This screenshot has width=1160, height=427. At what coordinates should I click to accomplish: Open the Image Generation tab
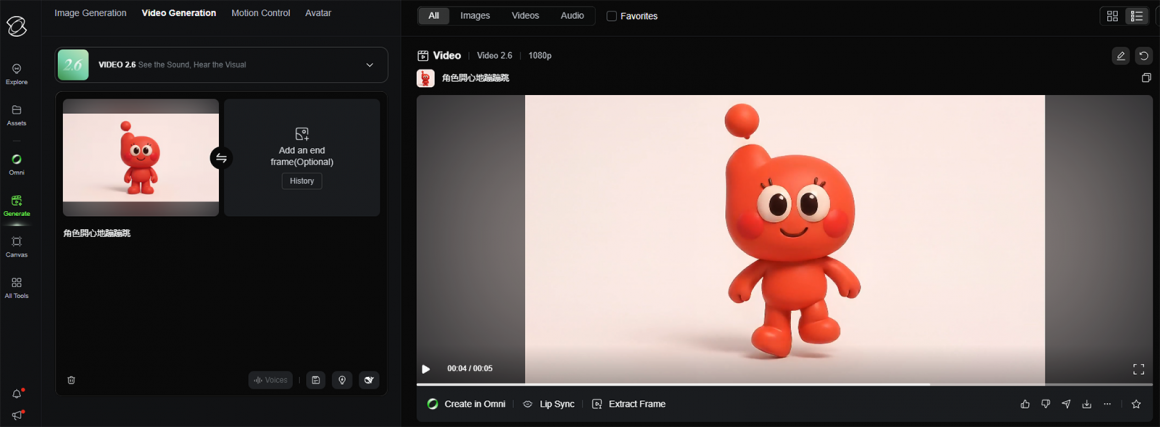(90, 13)
